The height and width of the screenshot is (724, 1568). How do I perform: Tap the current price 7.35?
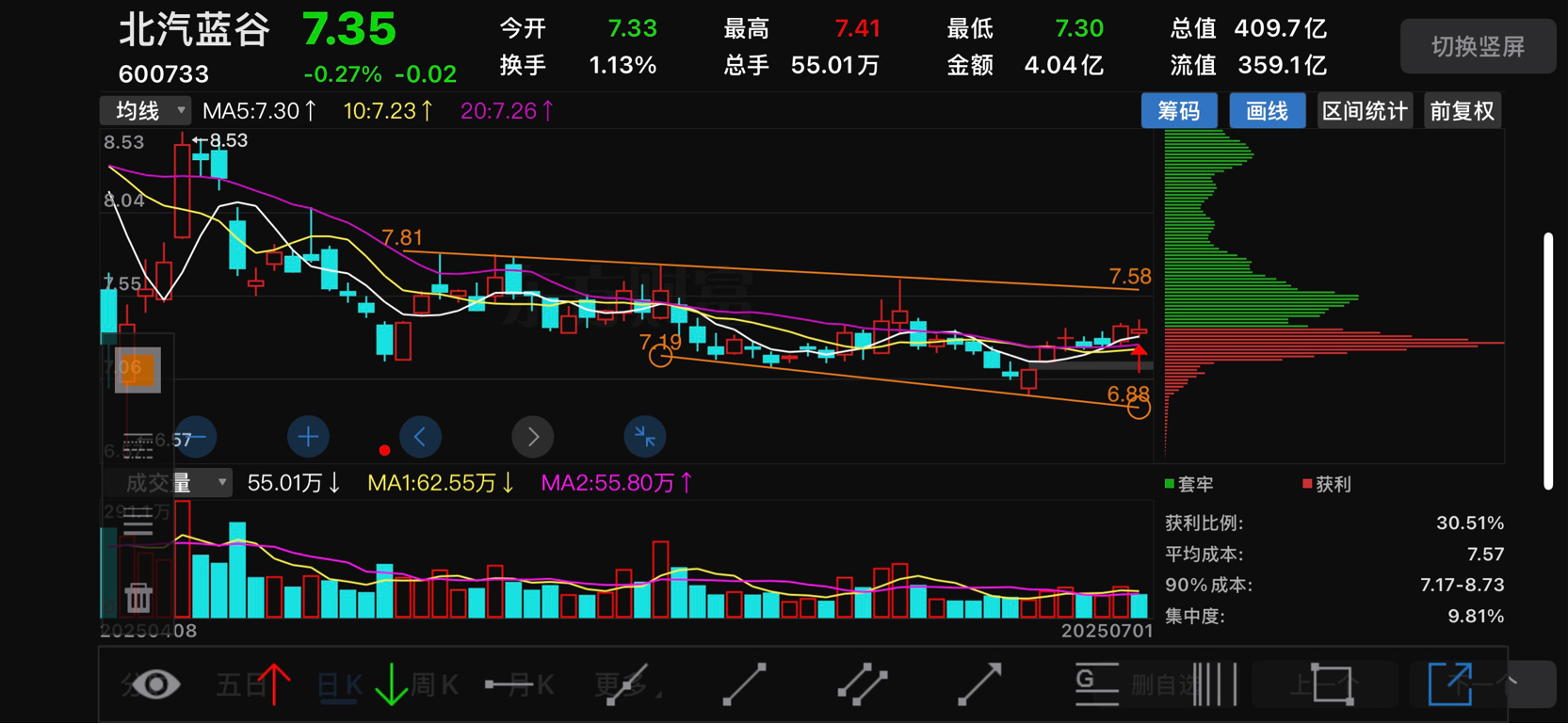(x=349, y=29)
